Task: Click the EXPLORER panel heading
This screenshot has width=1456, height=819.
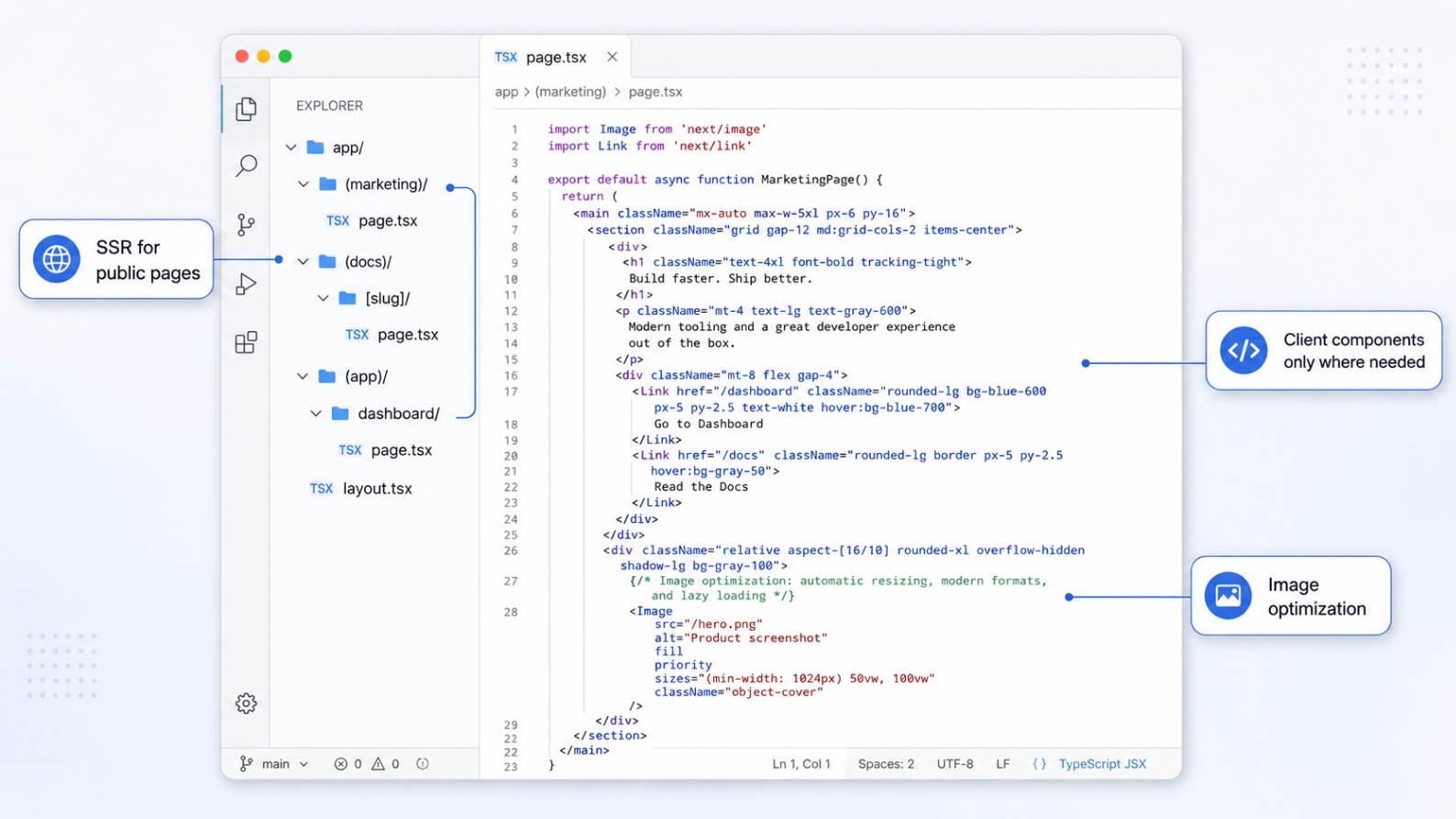Action: click(x=329, y=105)
